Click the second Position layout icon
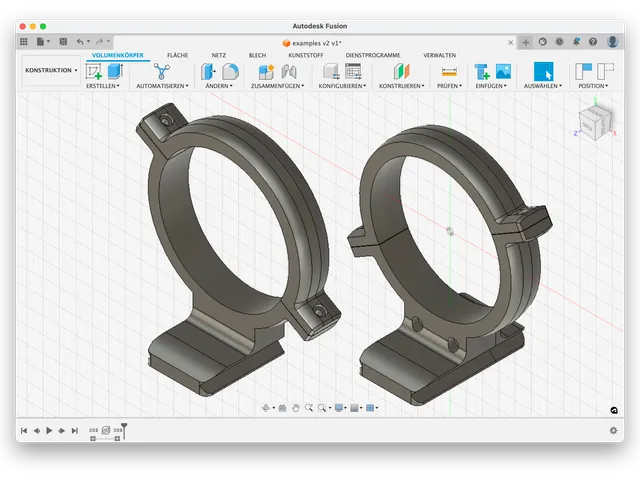This screenshot has height=480, width=640. click(x=605, y=71)
